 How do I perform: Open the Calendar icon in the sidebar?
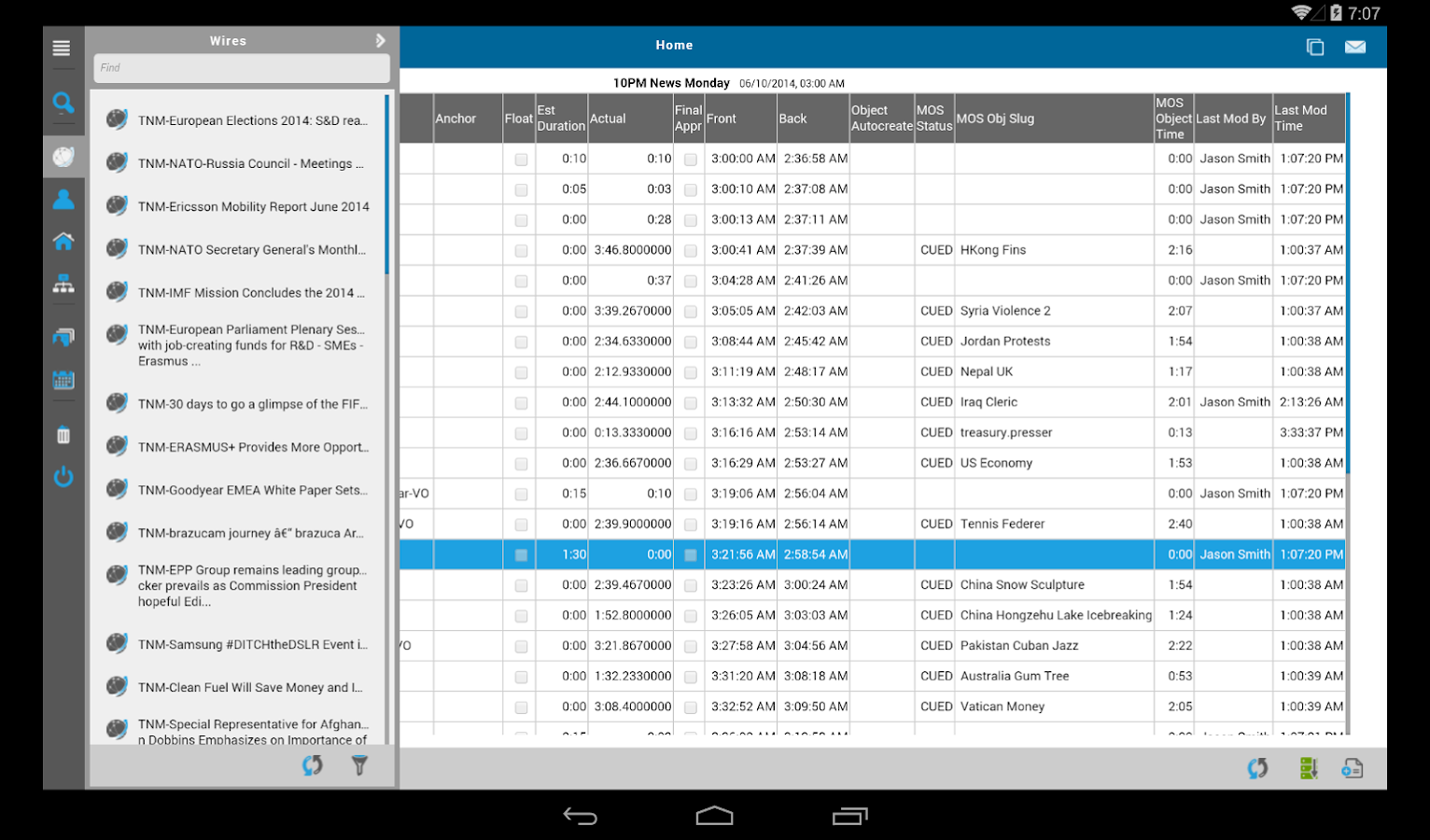[x=63, y=380]
